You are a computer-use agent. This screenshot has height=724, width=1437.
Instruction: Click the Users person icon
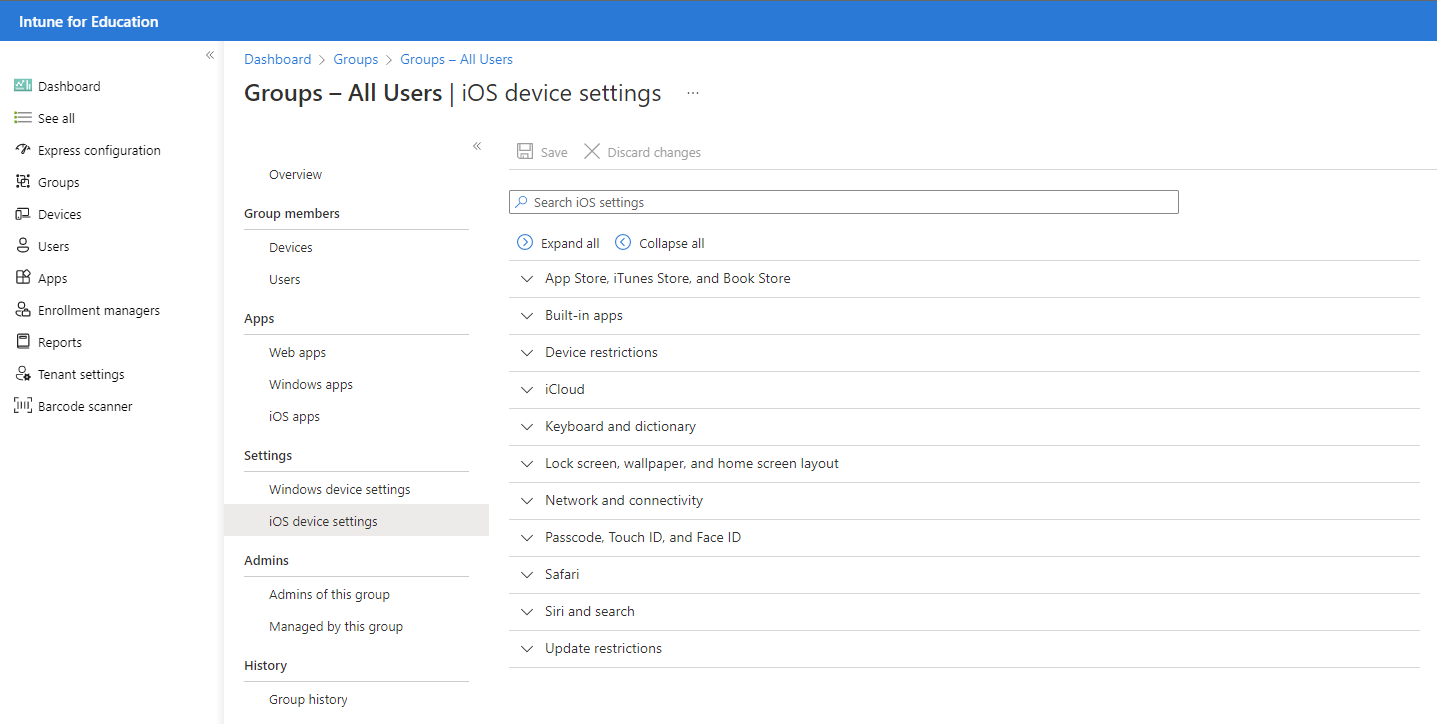(x=23, y=246)
